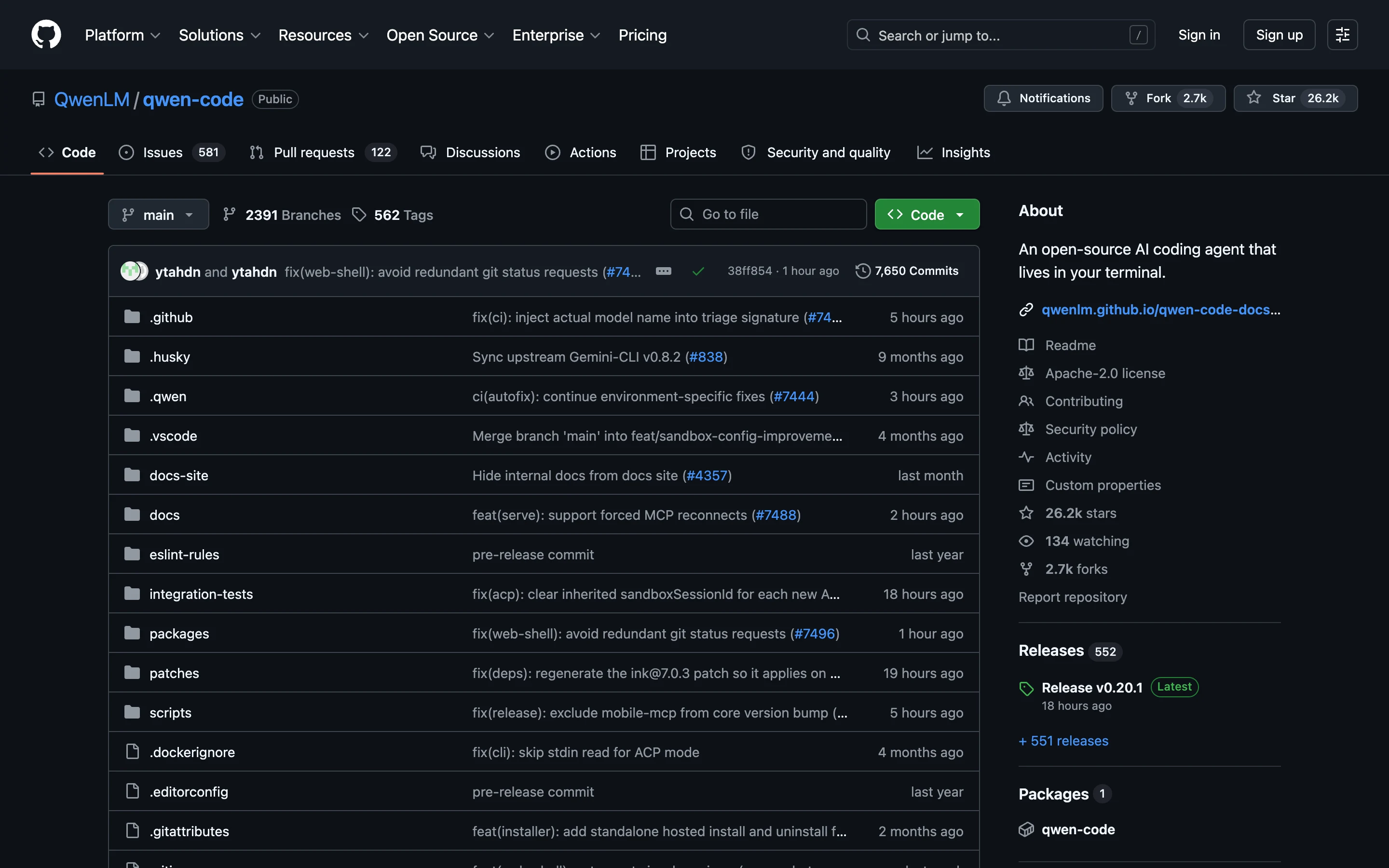1389x868 pixels.
Task: Click the .gitattributes file icon
Action: (x=133, y=831)
